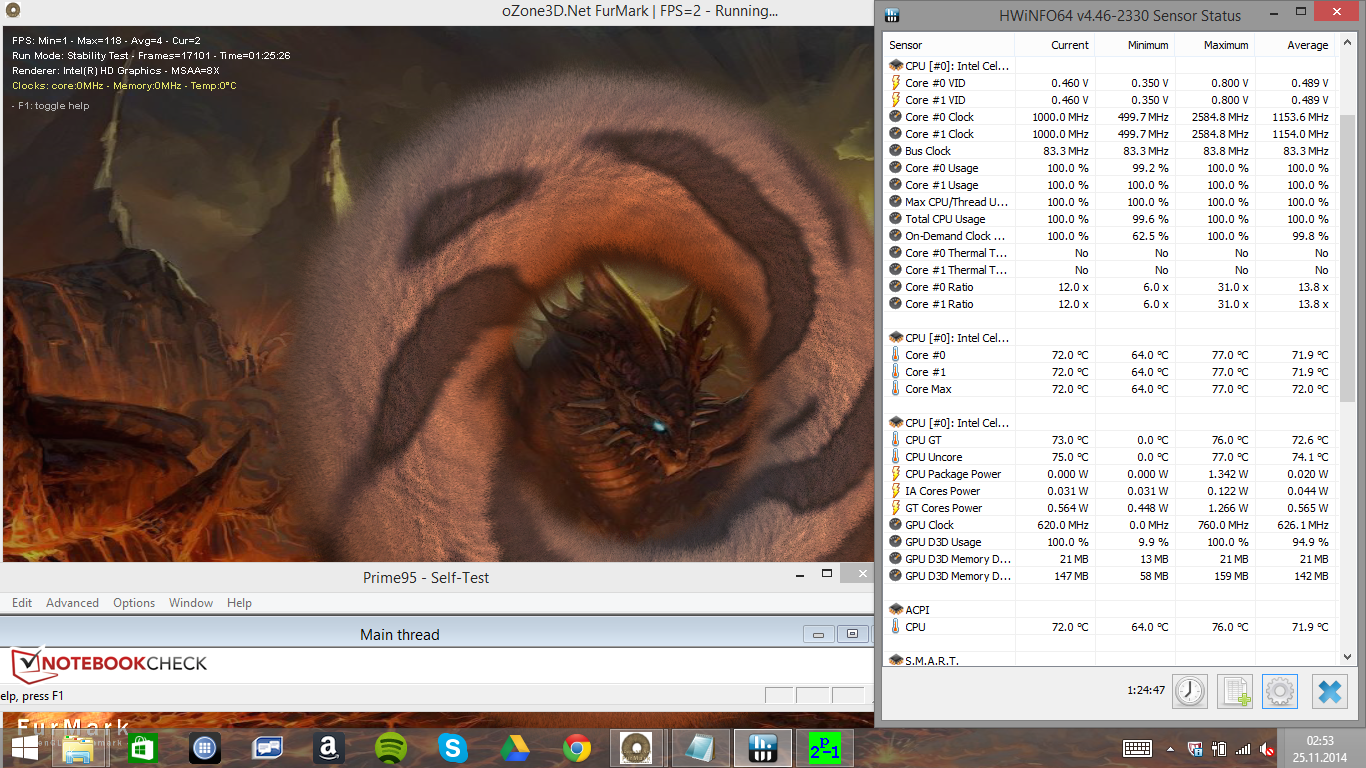Click the 1:24:47 elapsed time in HWiNFO
1366x768 pixels.
[1146, 690]
